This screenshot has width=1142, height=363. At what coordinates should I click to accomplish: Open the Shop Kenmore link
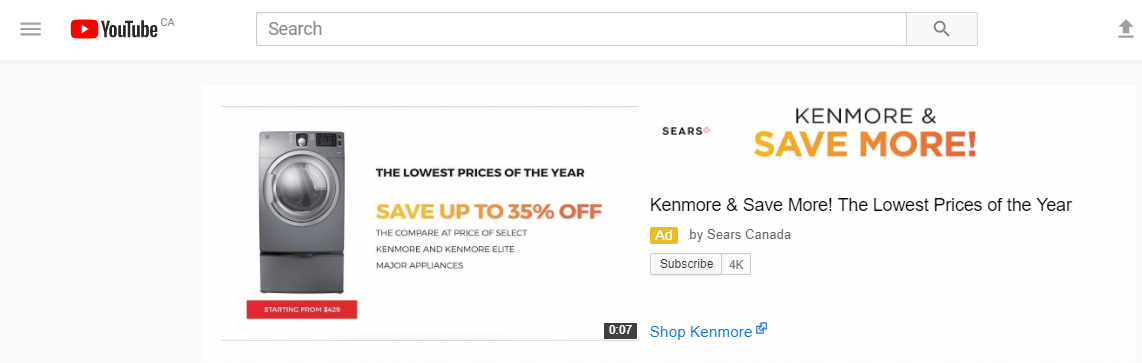tap(701, 332)
